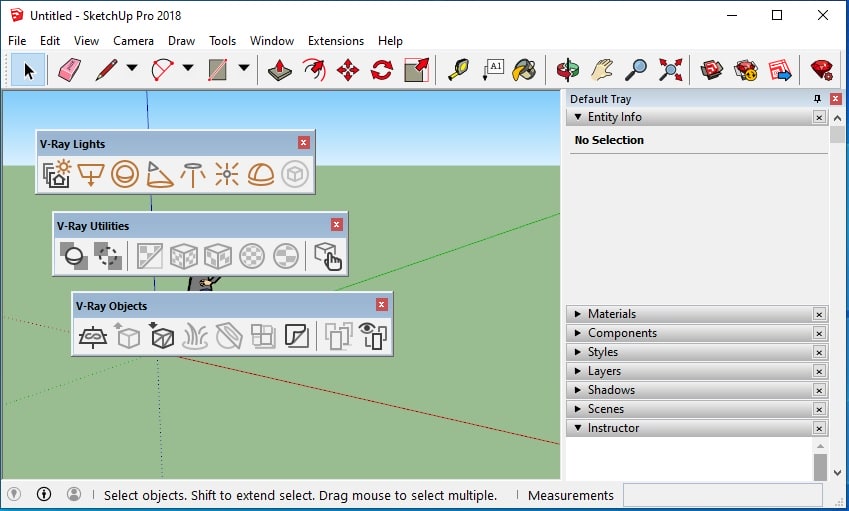Activate the Orbit camera tool
Image resolution: width=849 pixels, height=511 pixels.
[568, 70]
